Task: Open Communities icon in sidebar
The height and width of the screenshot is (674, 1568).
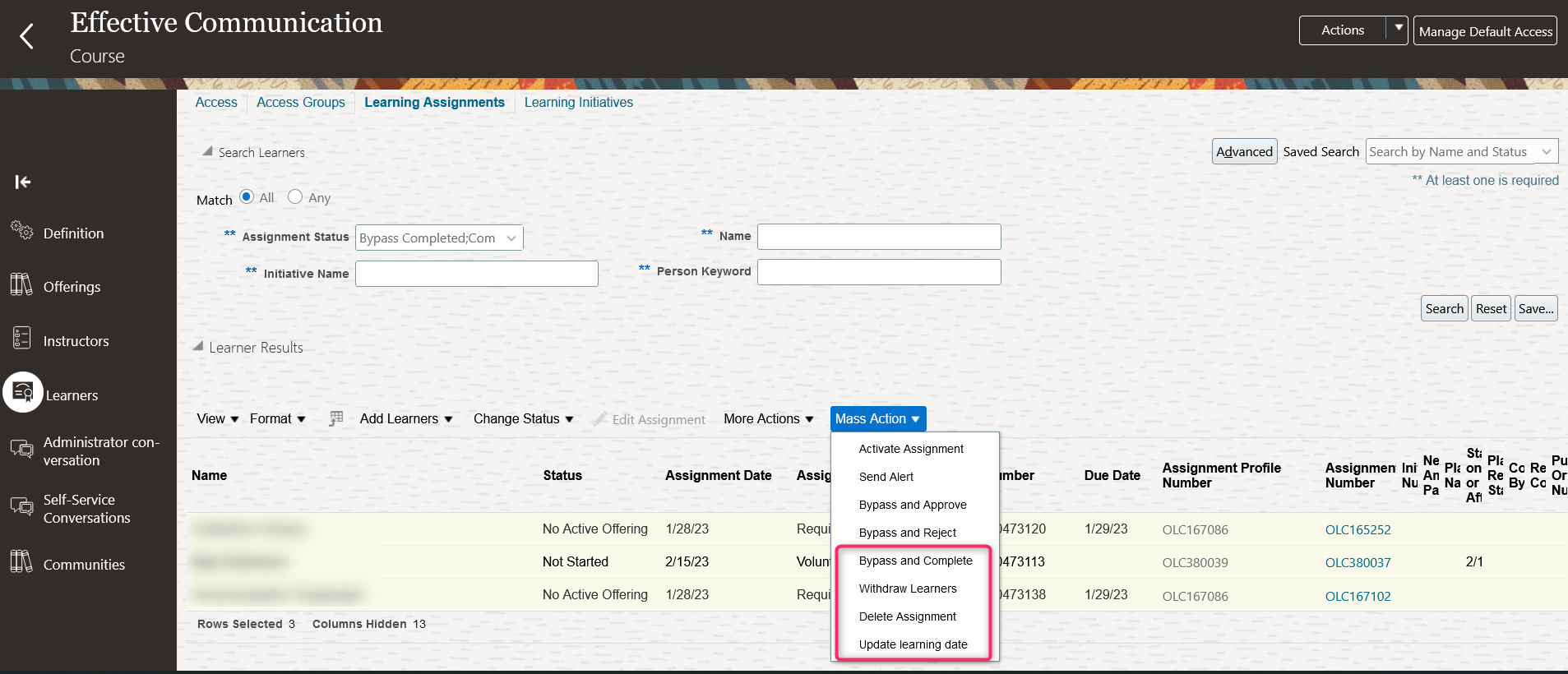Action: [21, 562]
